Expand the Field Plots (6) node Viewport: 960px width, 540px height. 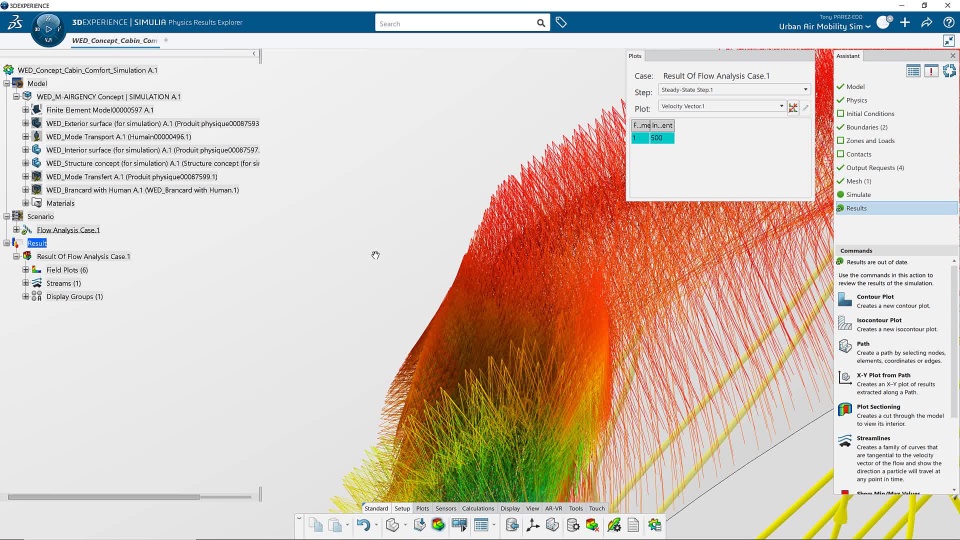click(x=26, y=269)
